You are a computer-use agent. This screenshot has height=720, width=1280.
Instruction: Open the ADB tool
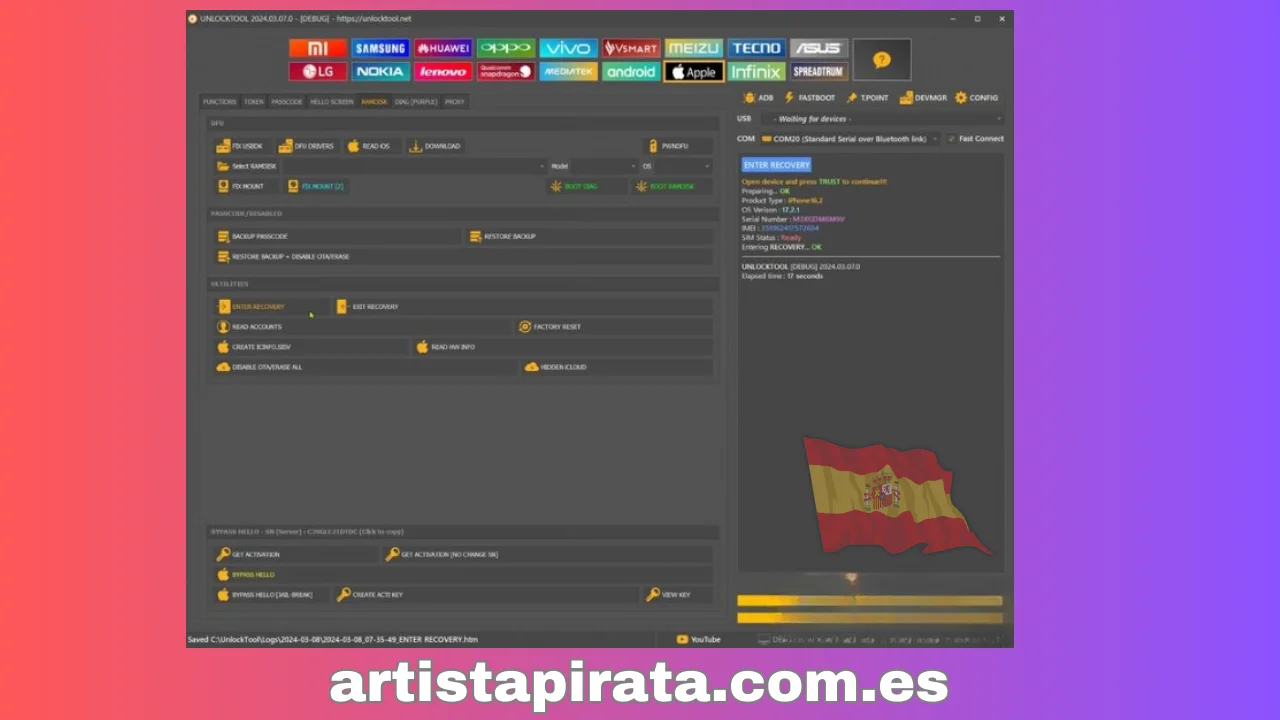point(758,98)
